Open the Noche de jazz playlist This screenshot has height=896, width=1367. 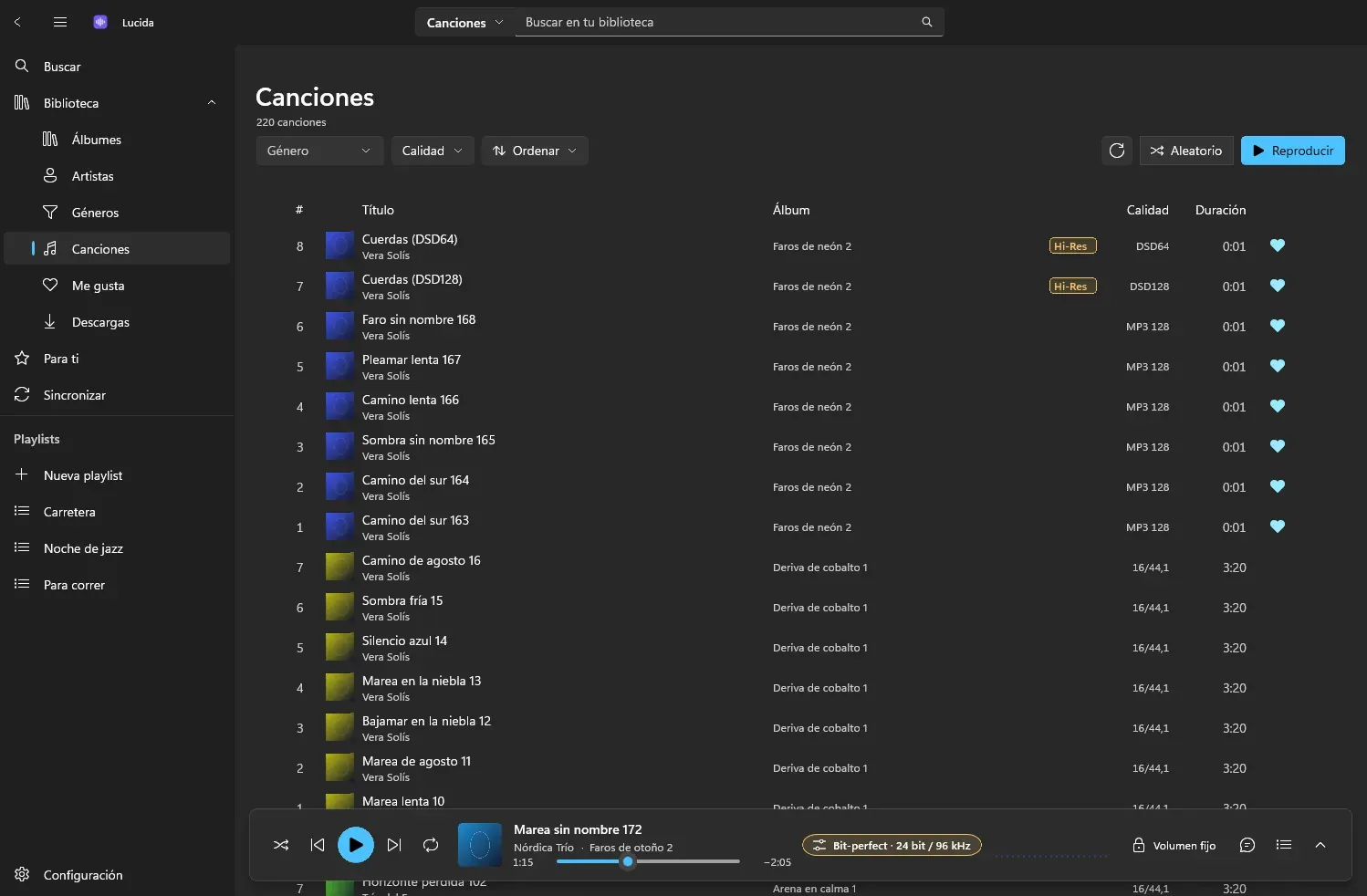coord(117,548)
